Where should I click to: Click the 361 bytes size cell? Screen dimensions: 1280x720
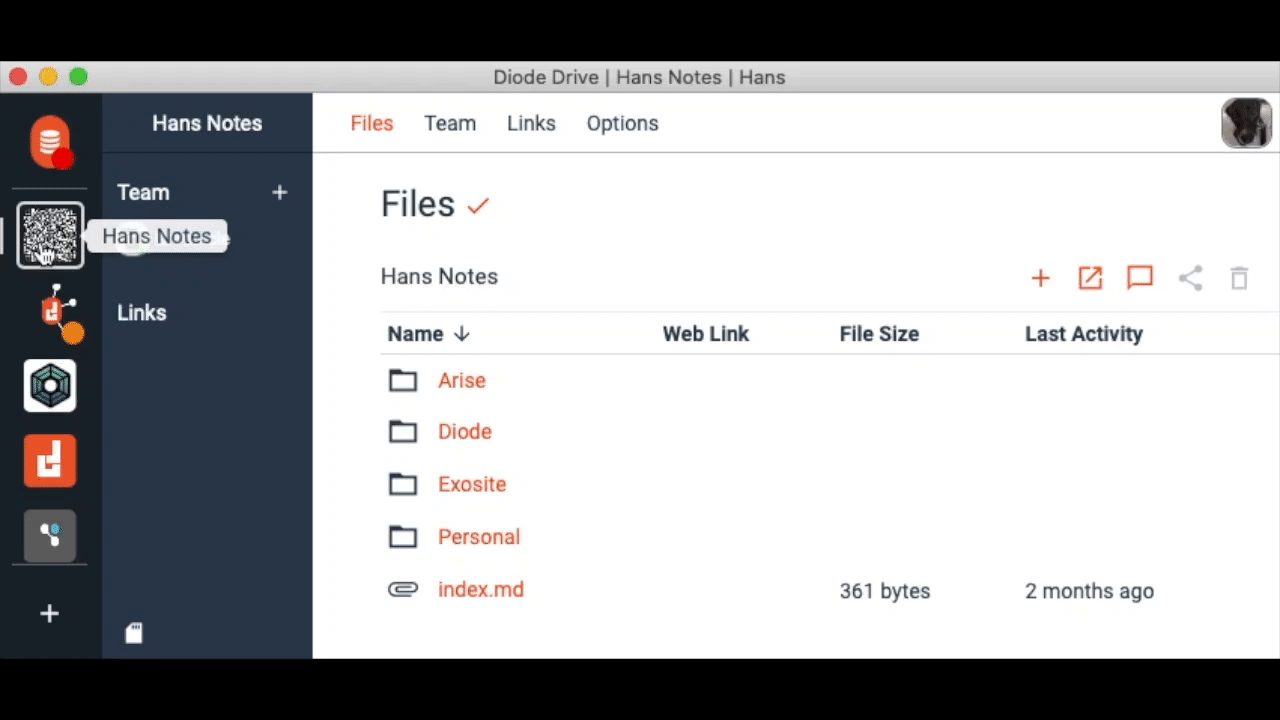click(x=885, y=591)
